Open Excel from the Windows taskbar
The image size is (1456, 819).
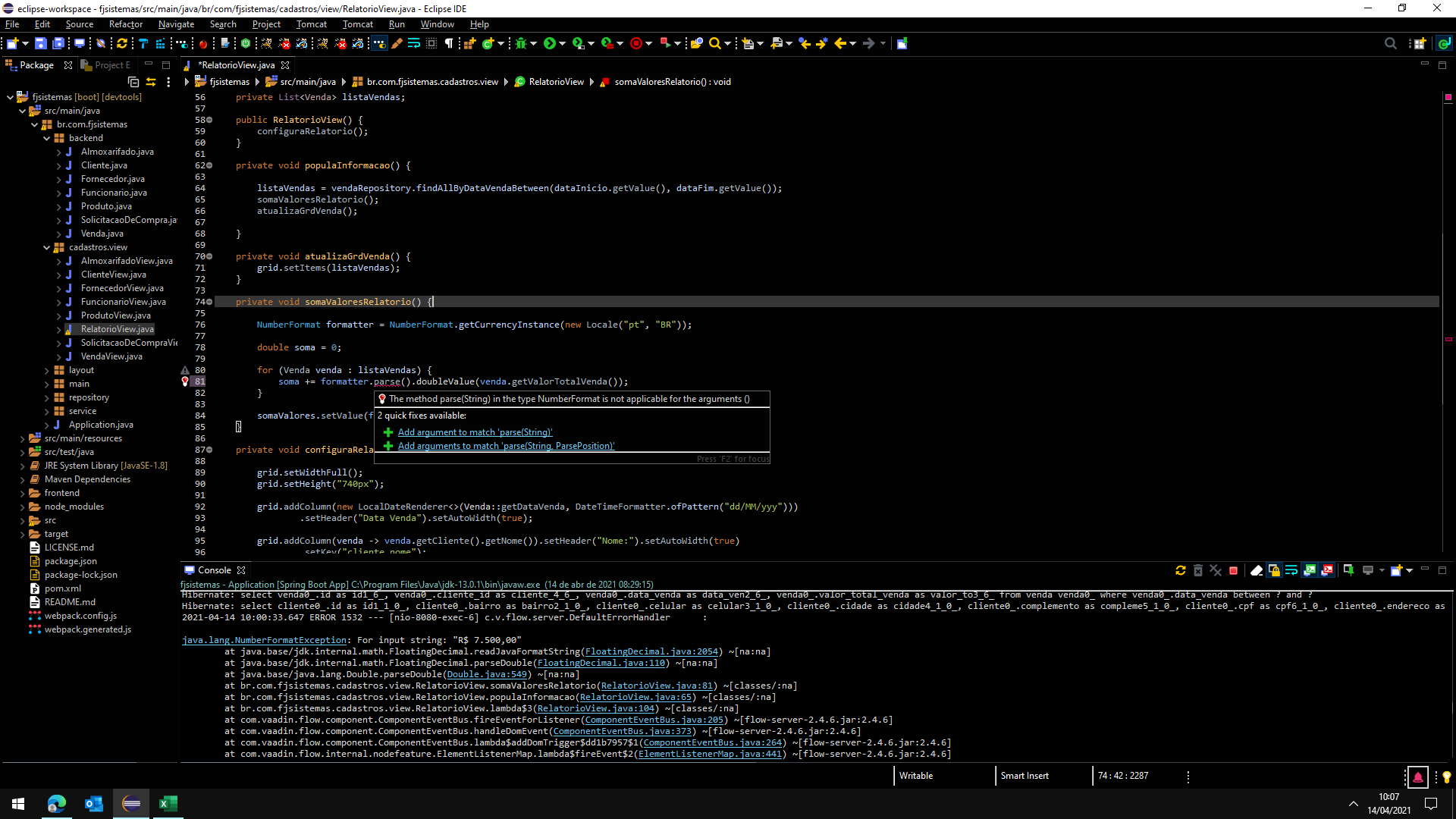coord(168,804)
